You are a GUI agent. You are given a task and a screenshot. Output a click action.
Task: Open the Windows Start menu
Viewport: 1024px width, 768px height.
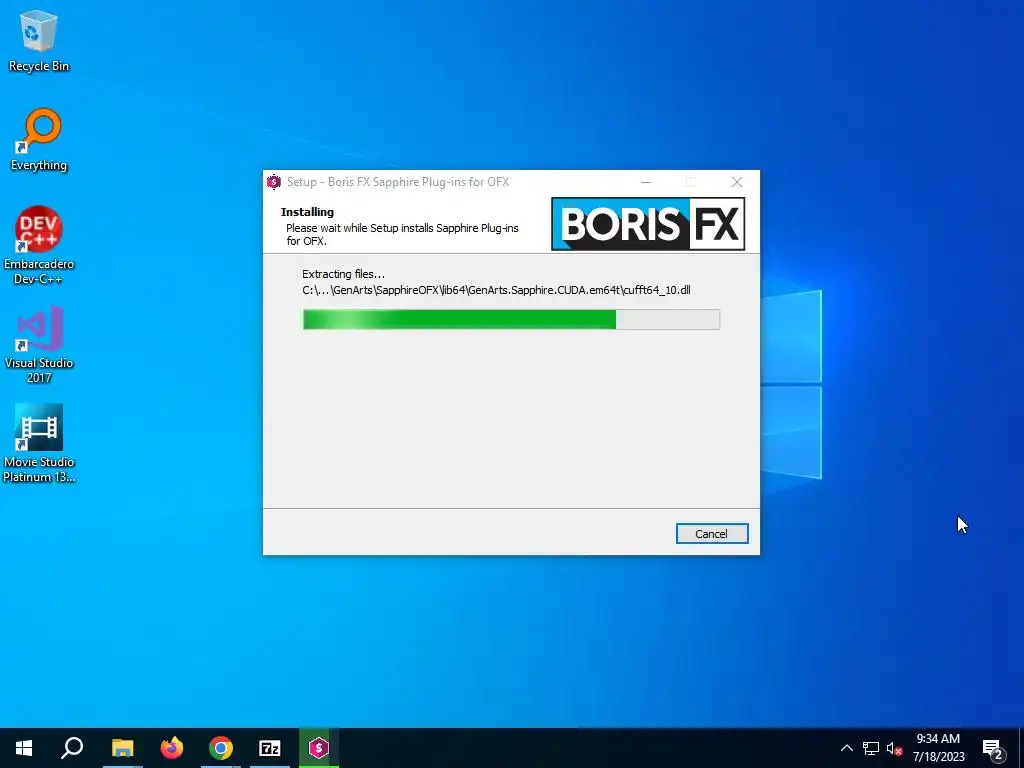pyautogui.click(x=24, y=748)
